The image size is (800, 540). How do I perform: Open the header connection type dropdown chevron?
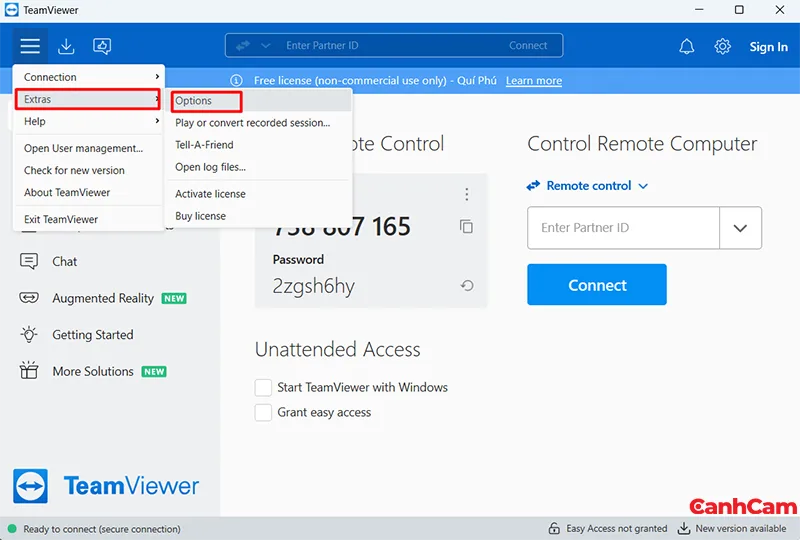(x=265, y=45)
